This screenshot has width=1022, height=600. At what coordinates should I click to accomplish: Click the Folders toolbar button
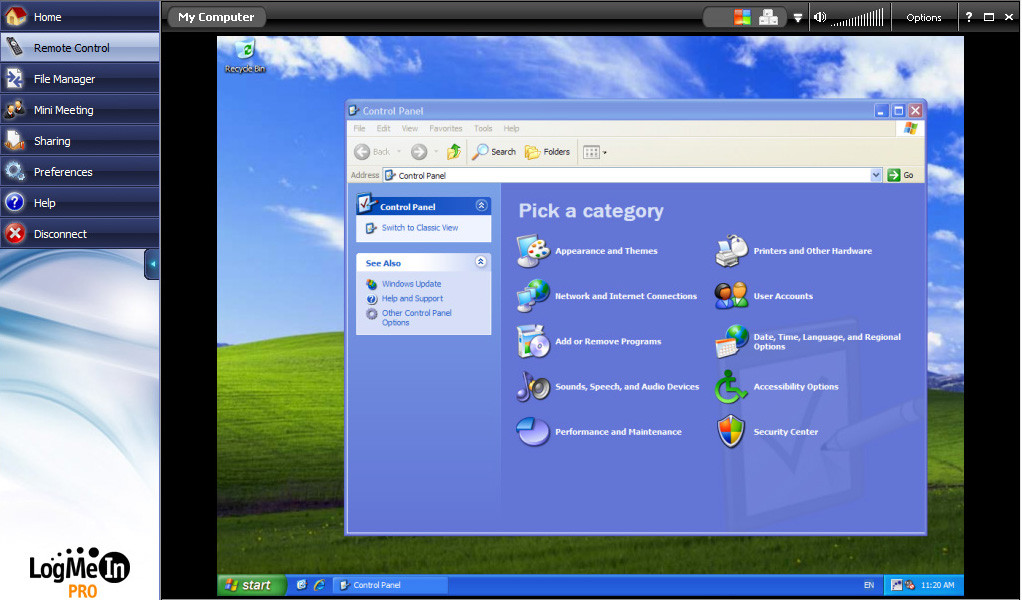(x=548, y=152)
